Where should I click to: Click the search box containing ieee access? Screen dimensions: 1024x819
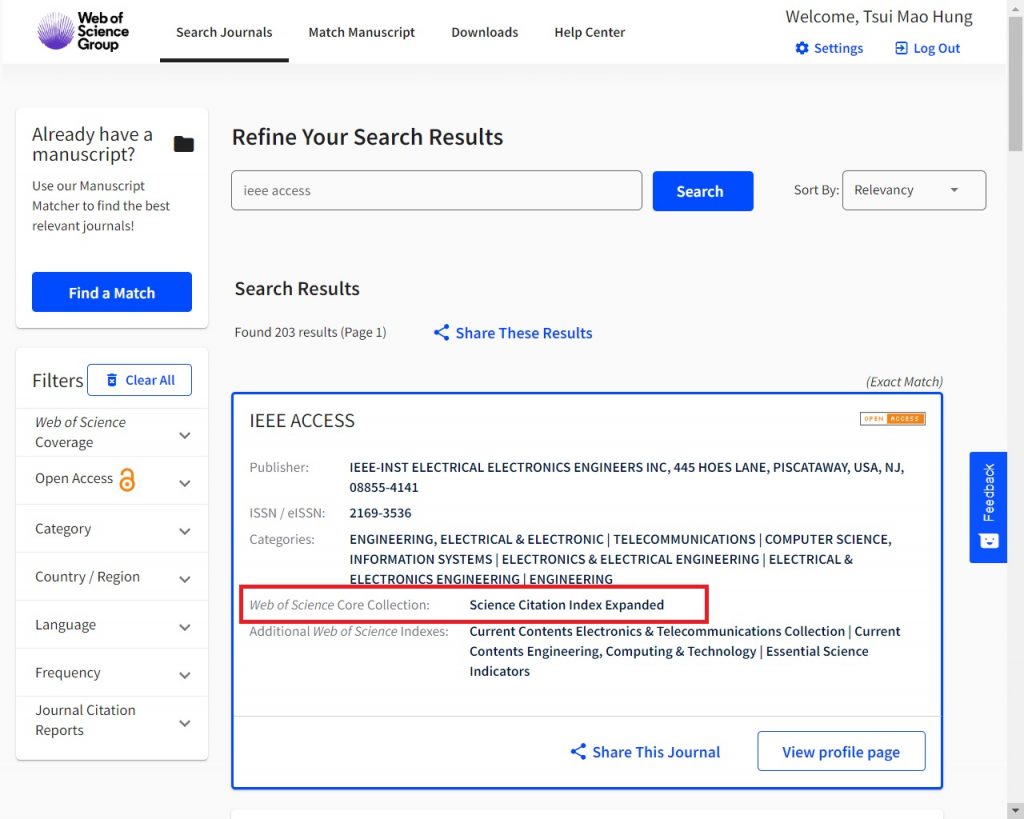coord(436,191)
